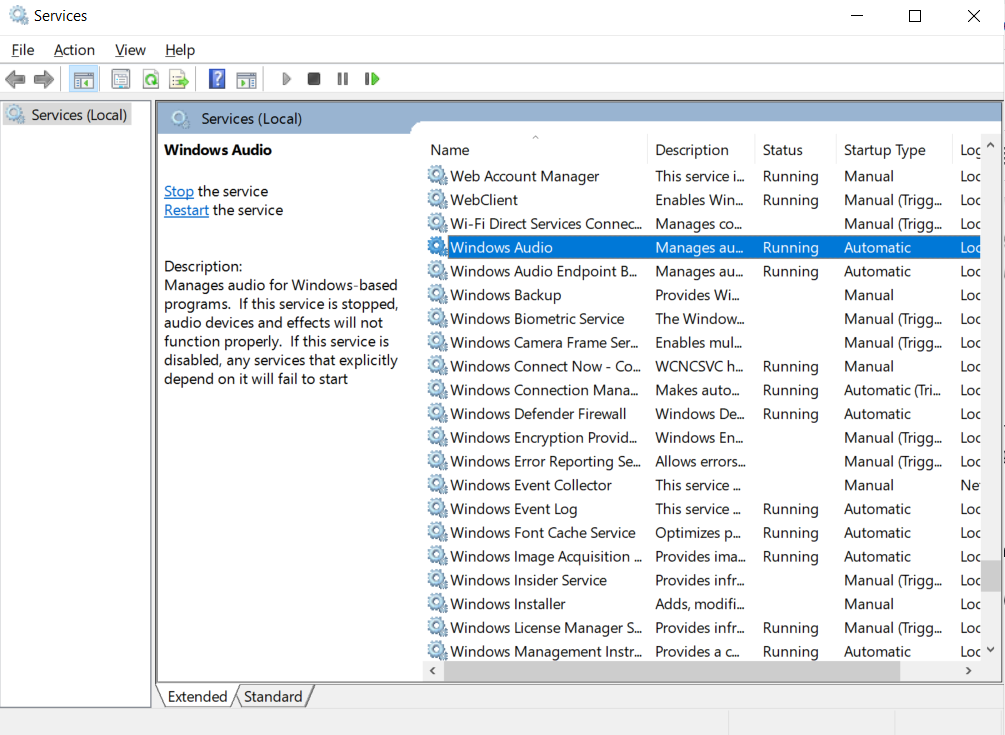This screenshot has height=735, width=1005.
Task: Select the Windows Camera Frame Ser... service
Action: 703,342
